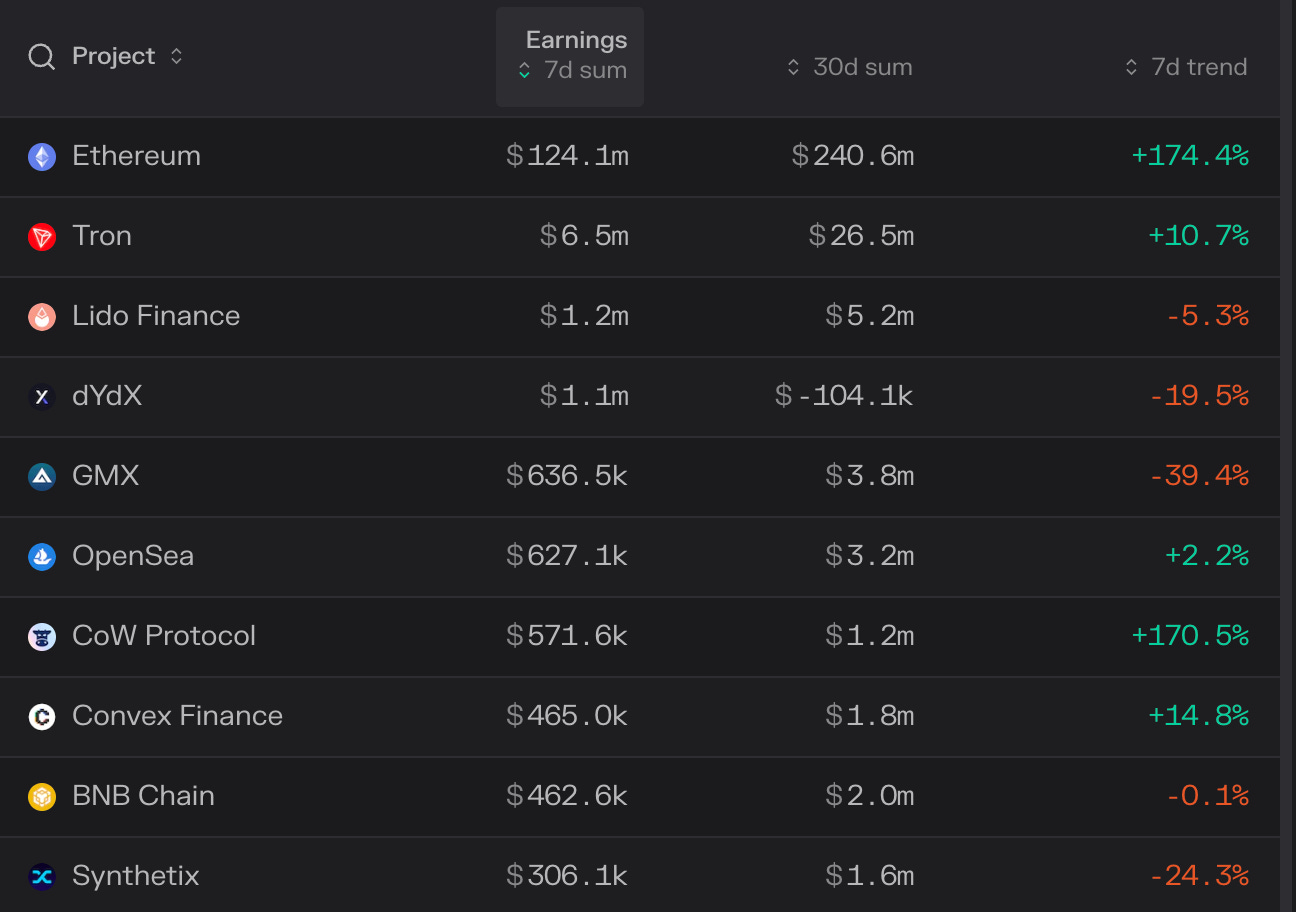The height and width of the screenshot is (912, 1296).
Task: Click the red Tron logo icon
Action: [x=41, y=237]
